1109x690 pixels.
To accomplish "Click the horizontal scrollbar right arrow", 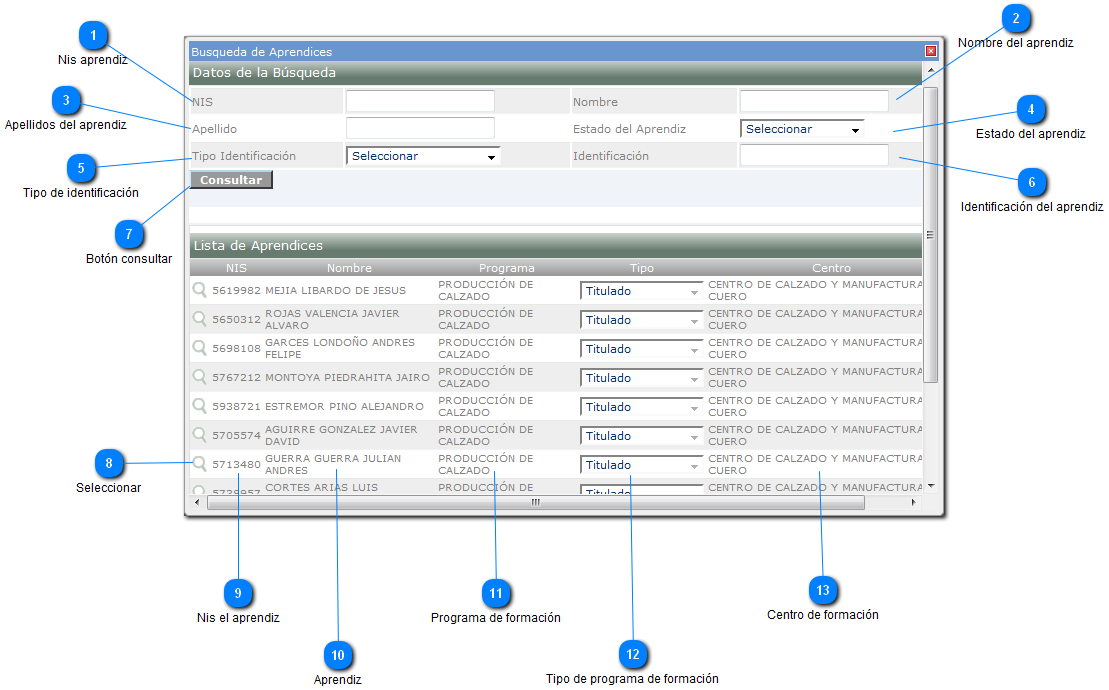I will tap(914, 503).
